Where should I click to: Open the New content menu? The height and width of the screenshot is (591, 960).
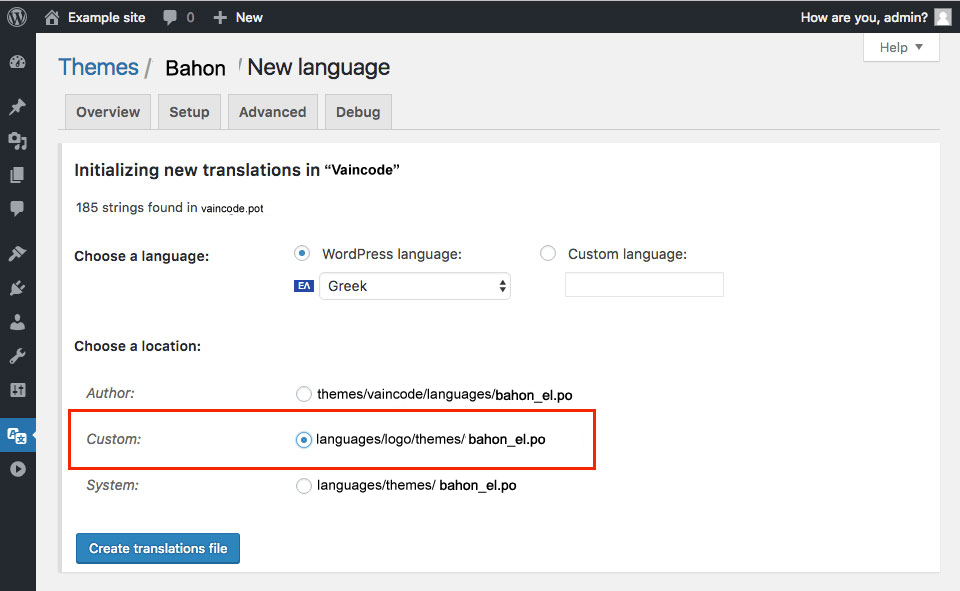pos(238,17)
